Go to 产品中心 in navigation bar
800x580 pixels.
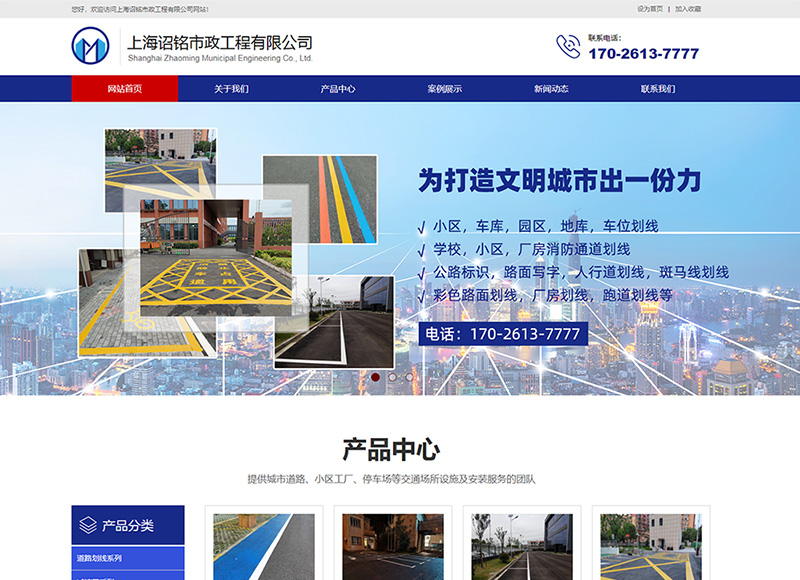(338, 89)
